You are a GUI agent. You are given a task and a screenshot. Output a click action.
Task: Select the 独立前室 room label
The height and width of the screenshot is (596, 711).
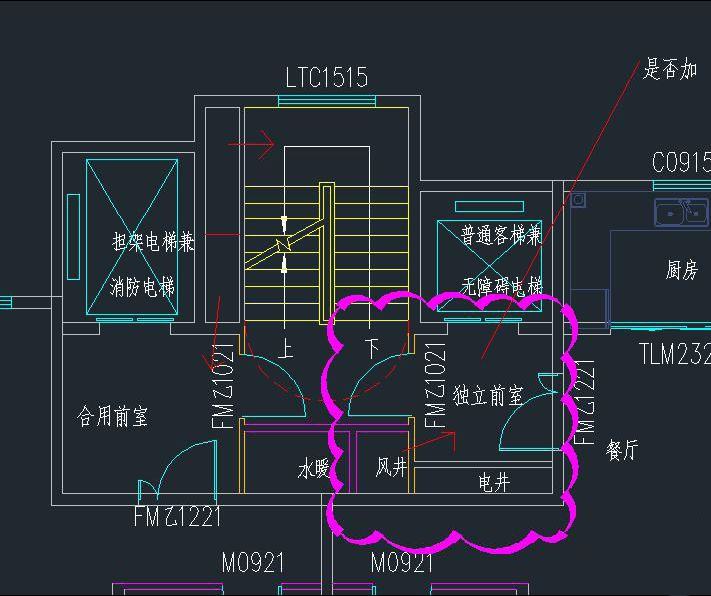tap(487, 395)
